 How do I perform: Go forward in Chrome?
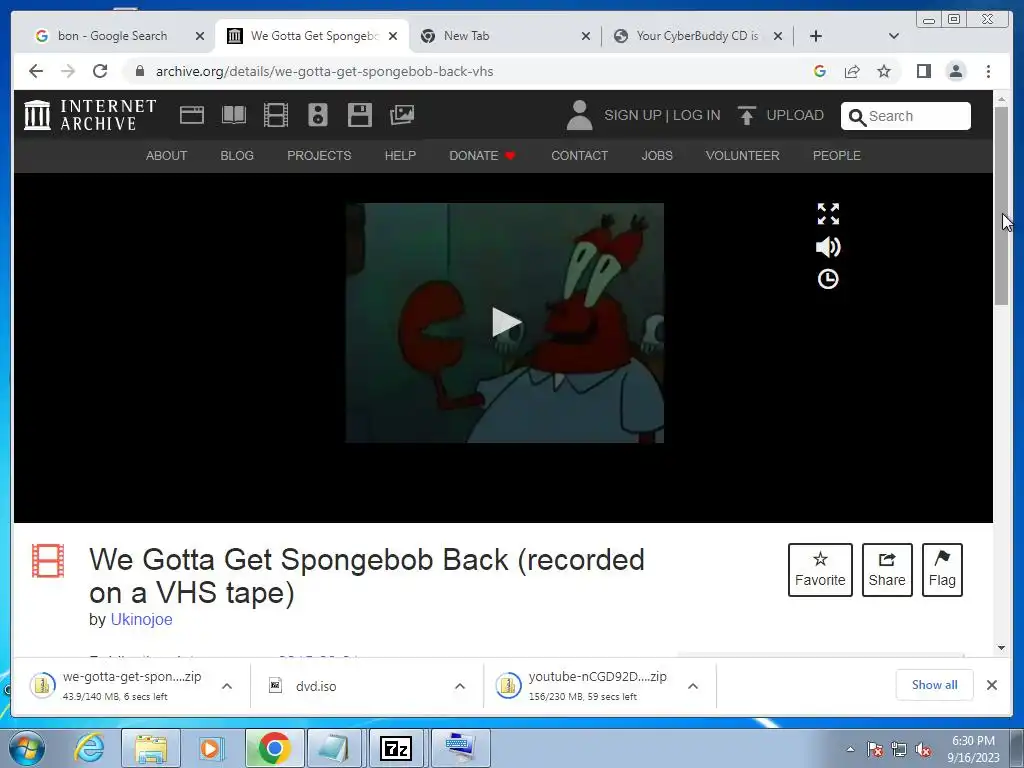tap(68, 71)
